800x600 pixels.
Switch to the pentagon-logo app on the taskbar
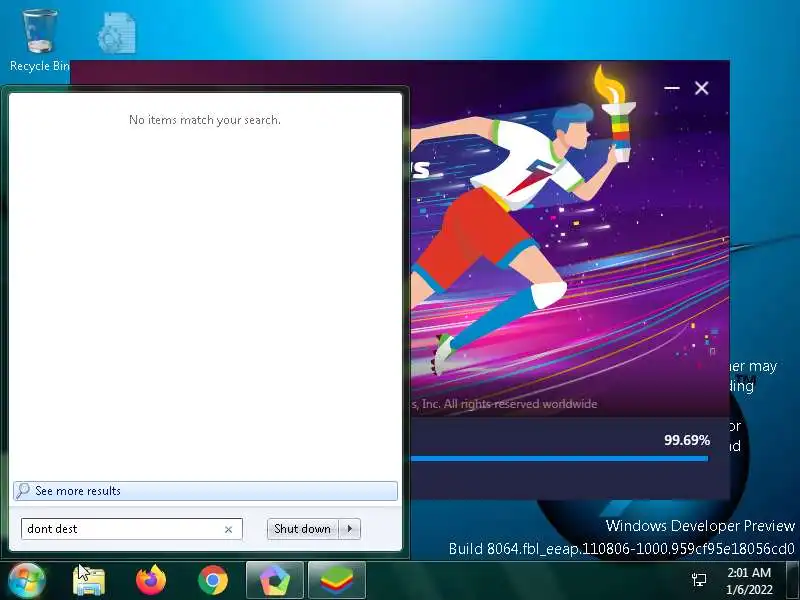[x=274, y=581]
